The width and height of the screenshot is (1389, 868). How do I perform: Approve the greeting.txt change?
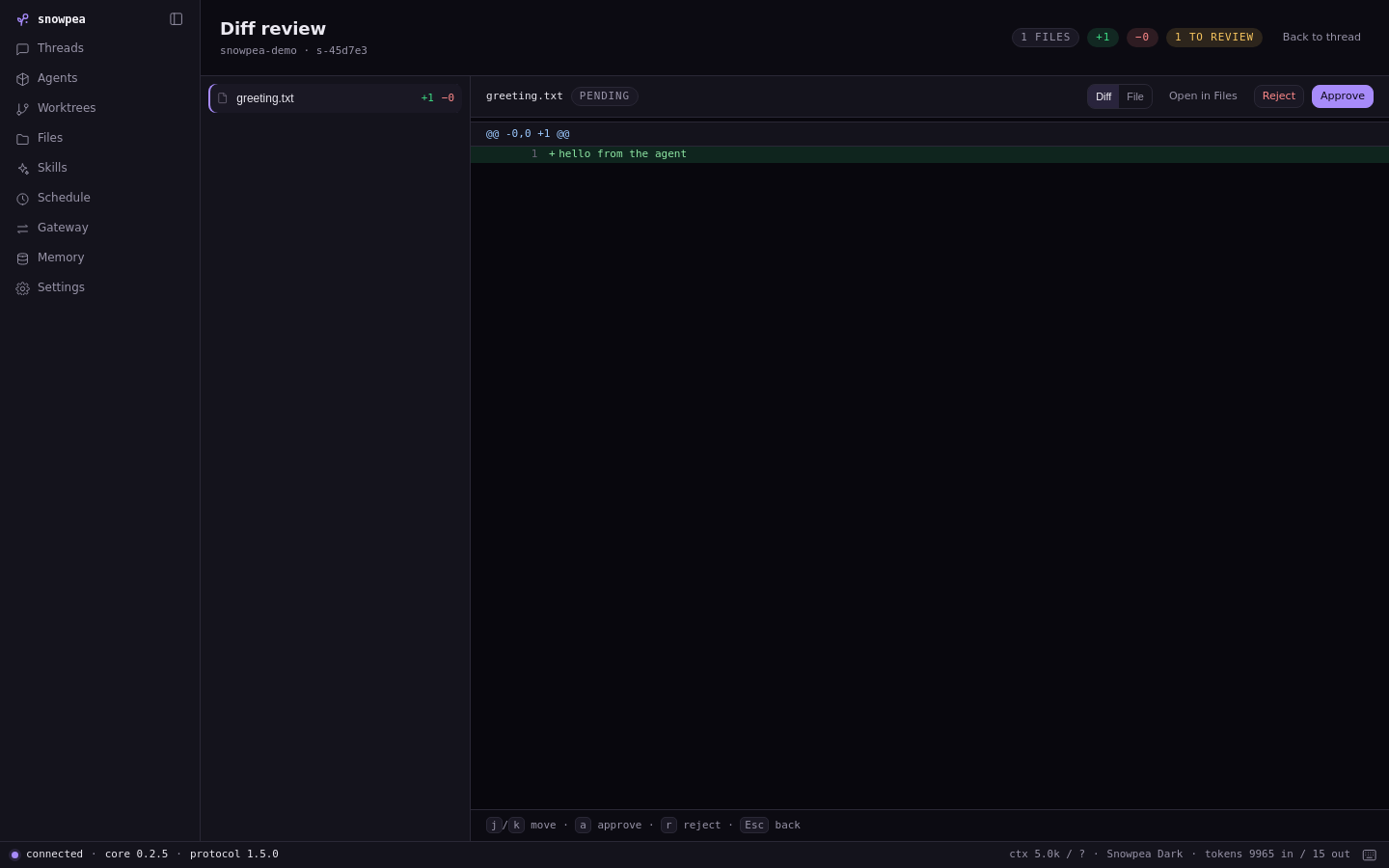click(1343, 96)
